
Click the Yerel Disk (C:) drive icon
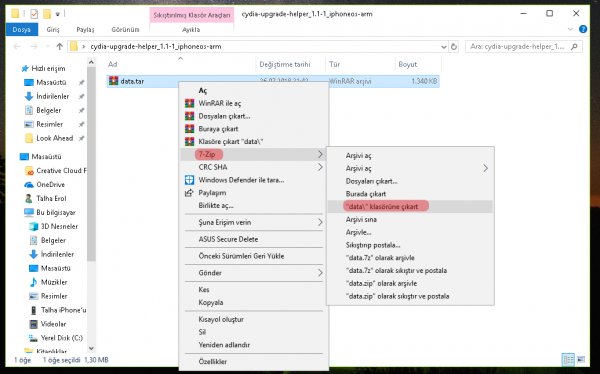click(34, 338)
